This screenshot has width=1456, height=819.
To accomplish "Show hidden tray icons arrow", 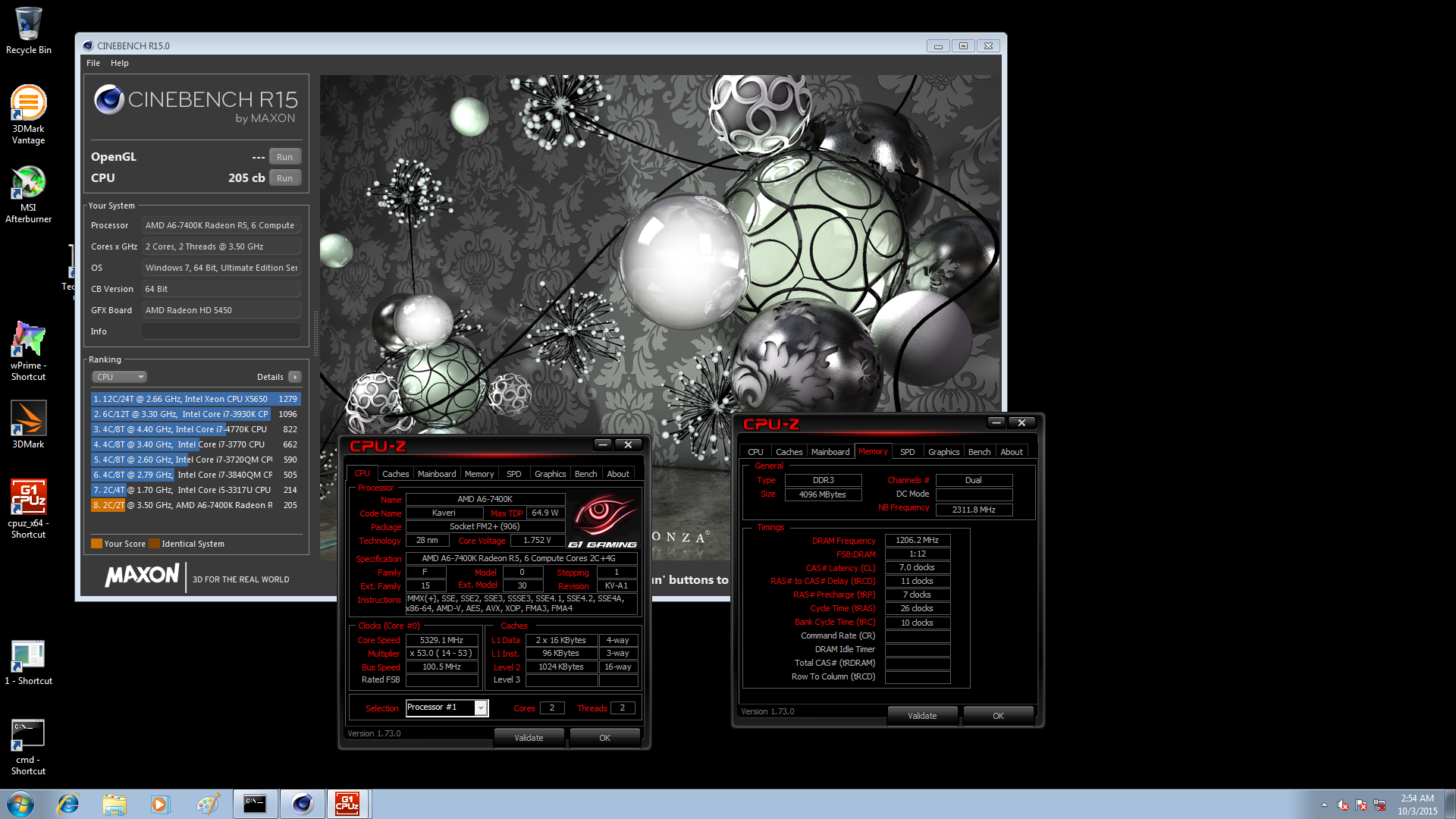I will pos(1324,805).
